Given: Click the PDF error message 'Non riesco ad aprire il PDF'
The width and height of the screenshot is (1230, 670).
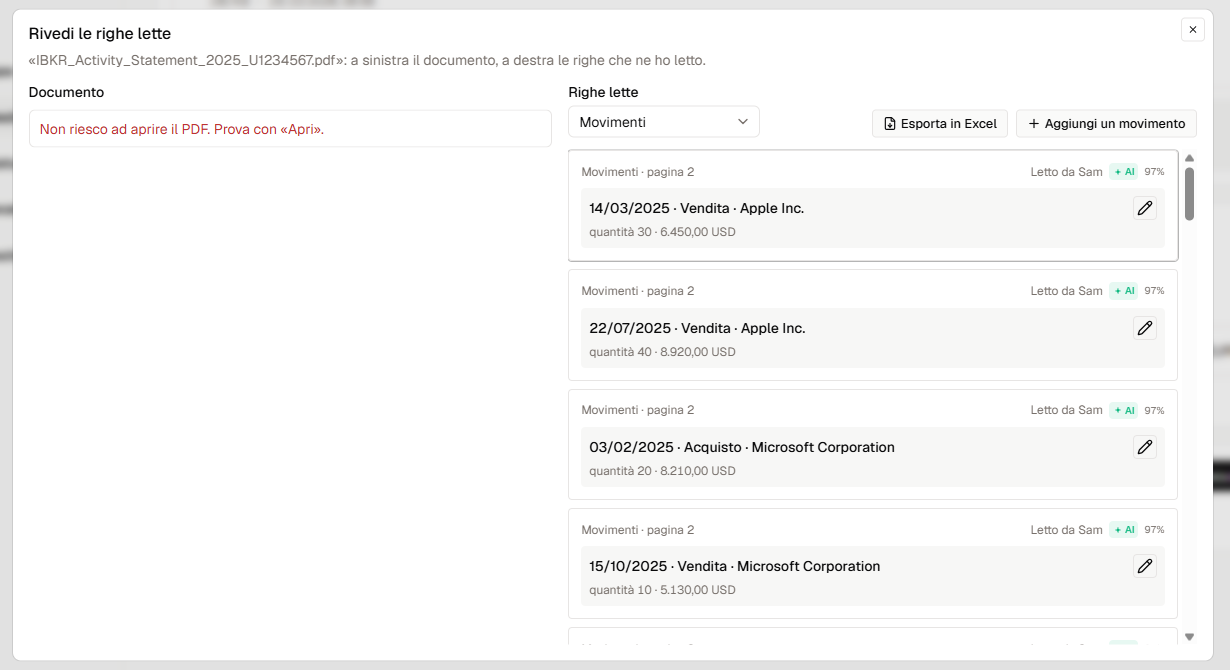Looking at the screenshot, I should 182,129.
